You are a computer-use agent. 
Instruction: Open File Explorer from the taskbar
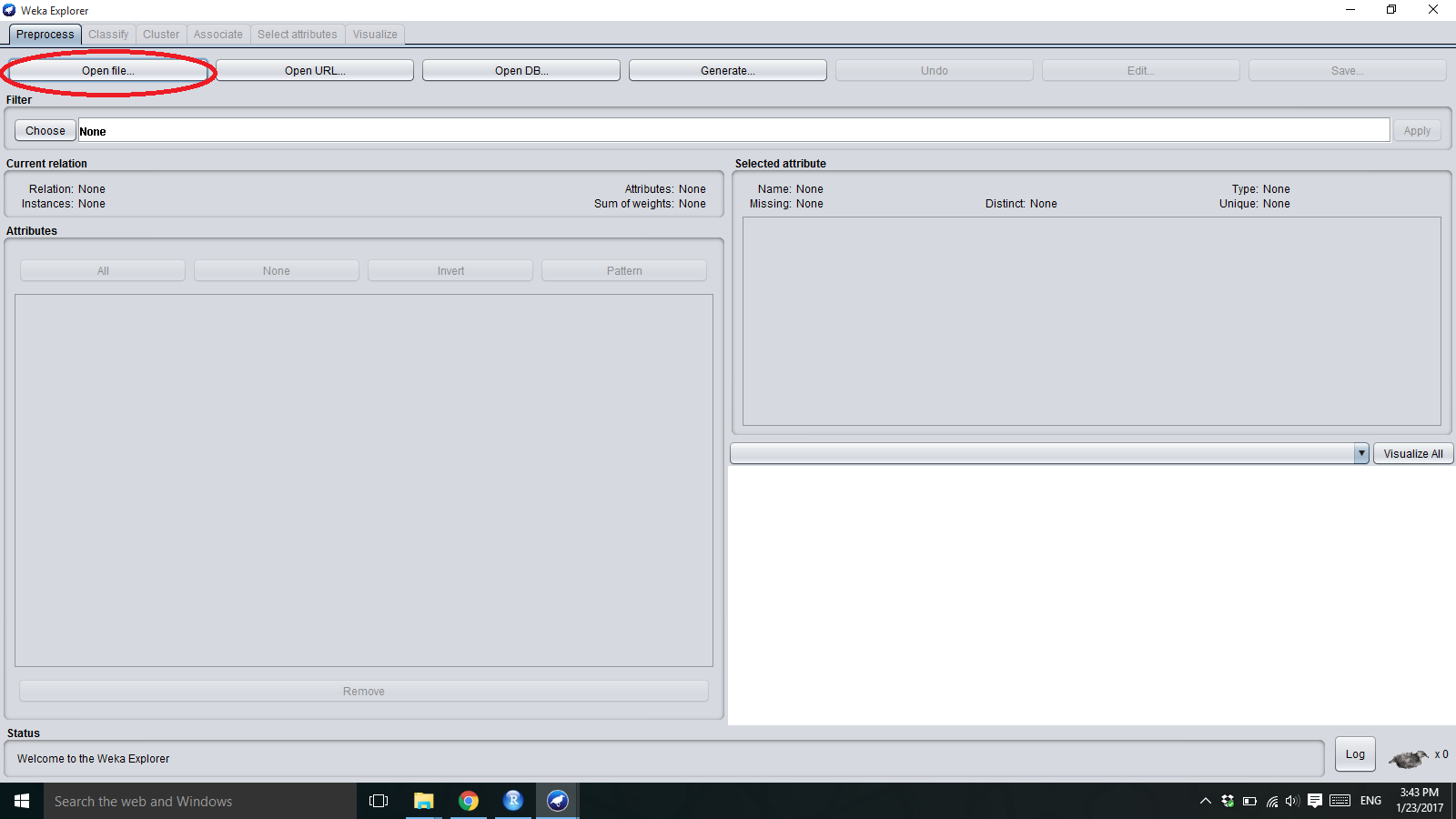[423, 801]
